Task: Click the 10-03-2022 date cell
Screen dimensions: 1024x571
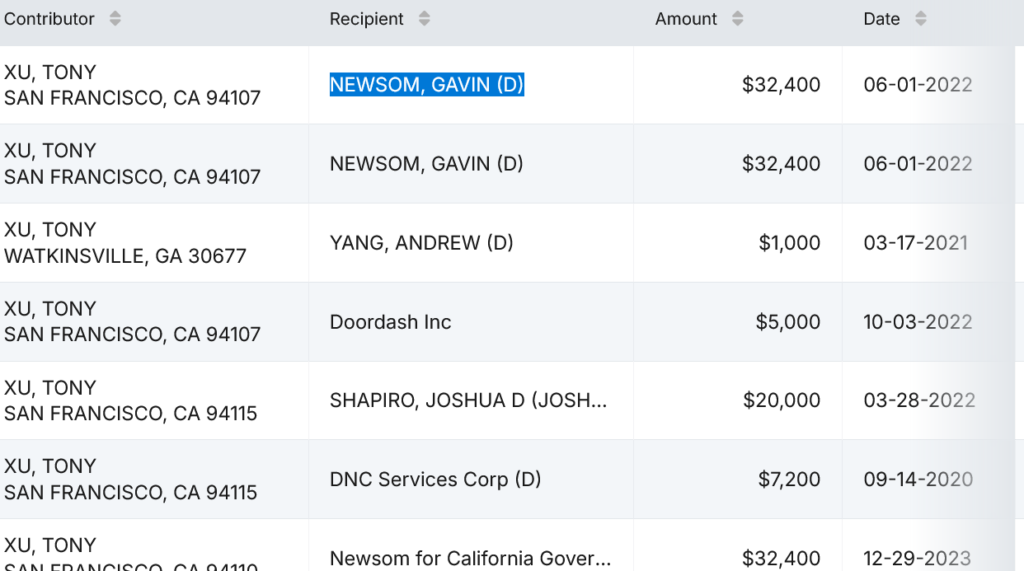Action: coord(917,322)
